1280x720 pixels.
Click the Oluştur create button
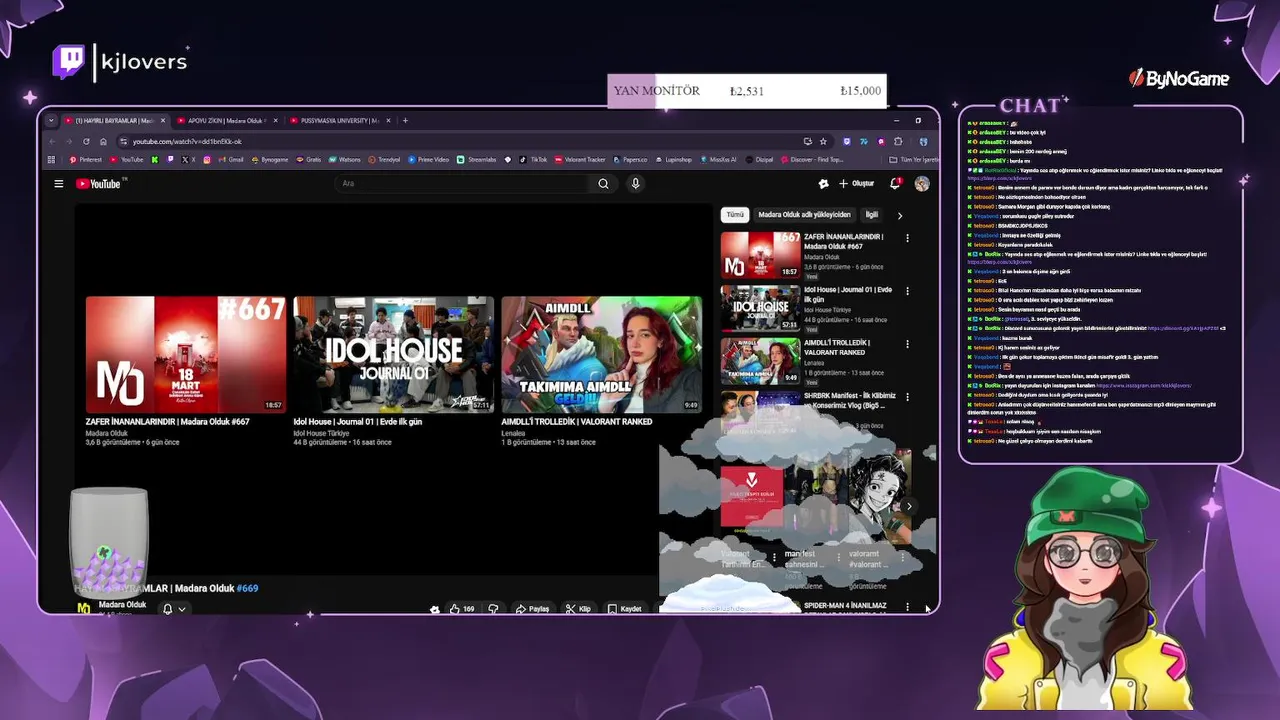[856, 184]
